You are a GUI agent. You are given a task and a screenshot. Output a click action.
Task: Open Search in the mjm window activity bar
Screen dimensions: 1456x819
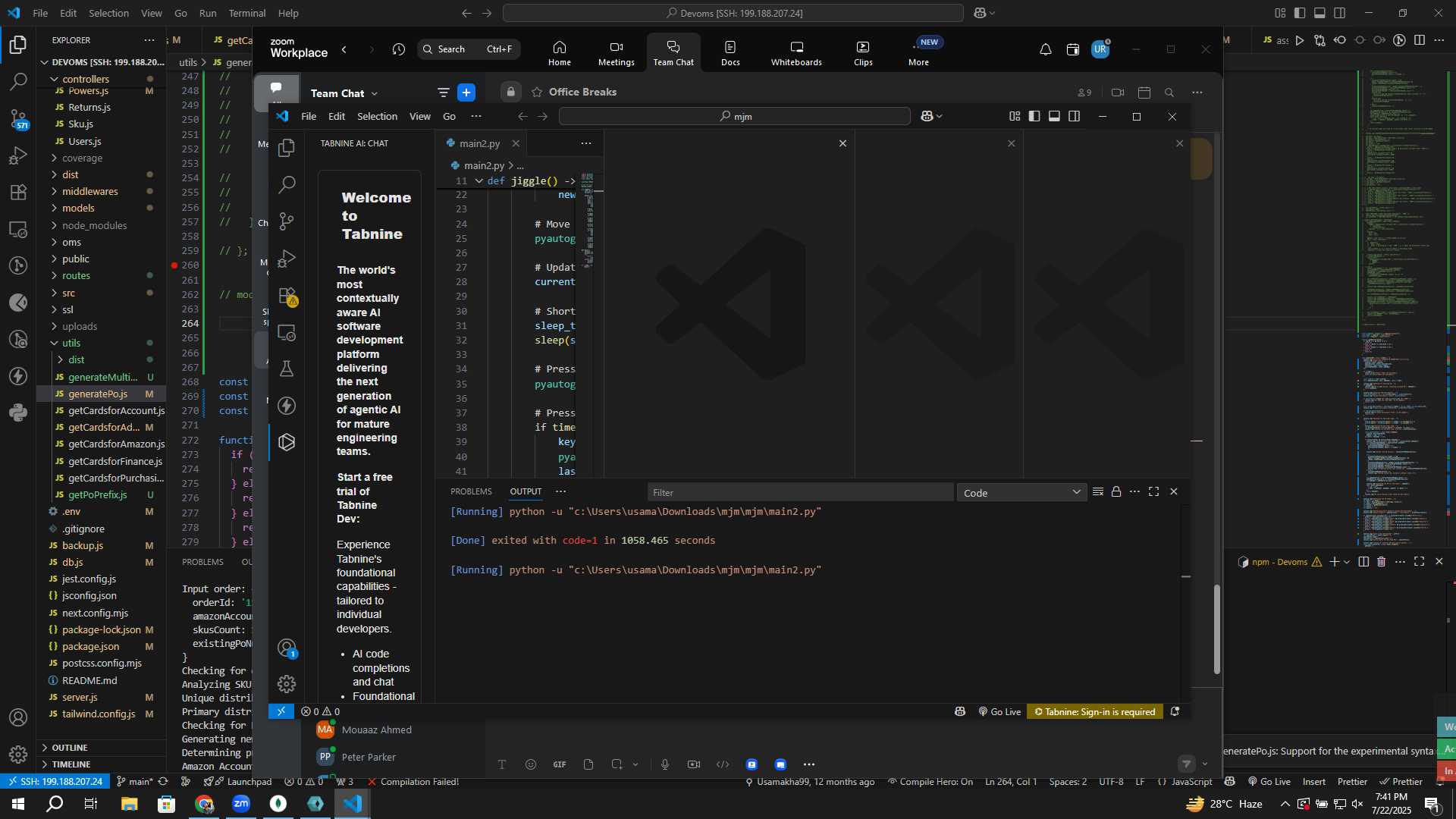coord(287,184)
